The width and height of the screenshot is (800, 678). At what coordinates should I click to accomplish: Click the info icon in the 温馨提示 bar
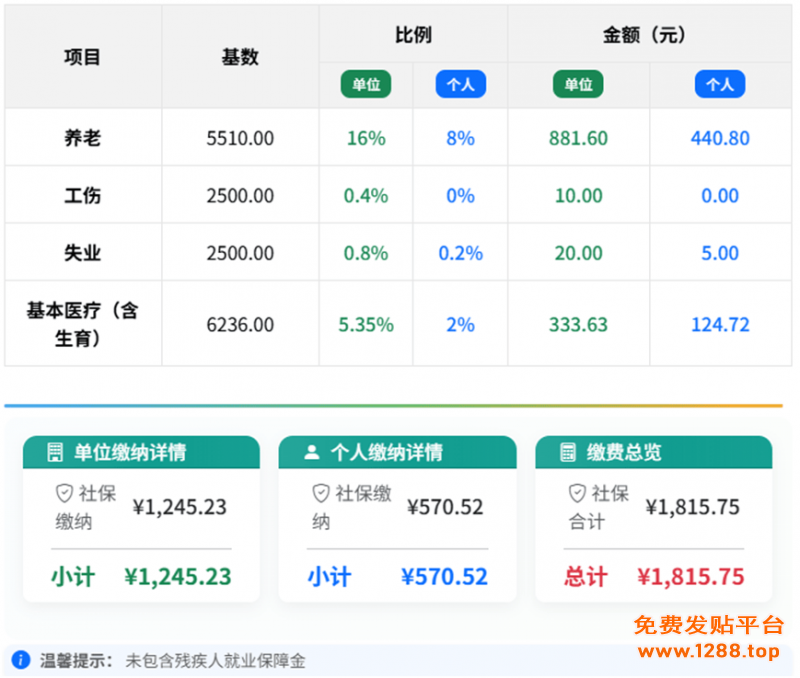[22, 661]
